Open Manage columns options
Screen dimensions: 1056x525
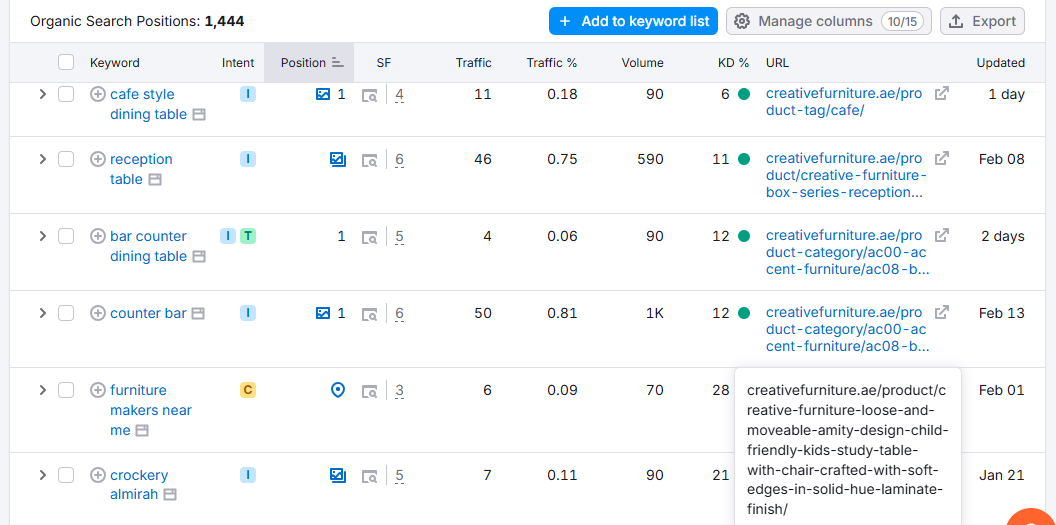828,22
